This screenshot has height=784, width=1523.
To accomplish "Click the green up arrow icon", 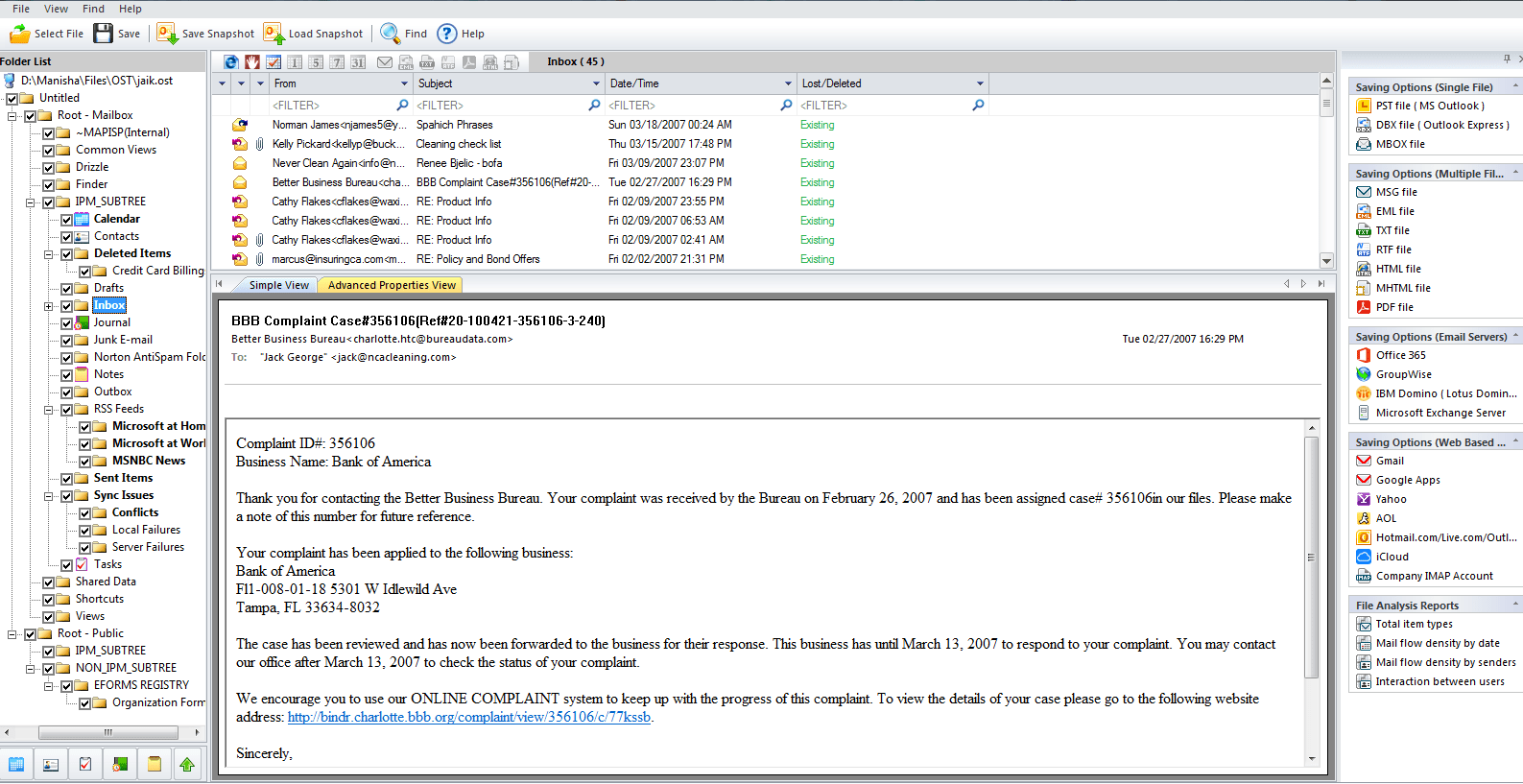I will point(187,765).
